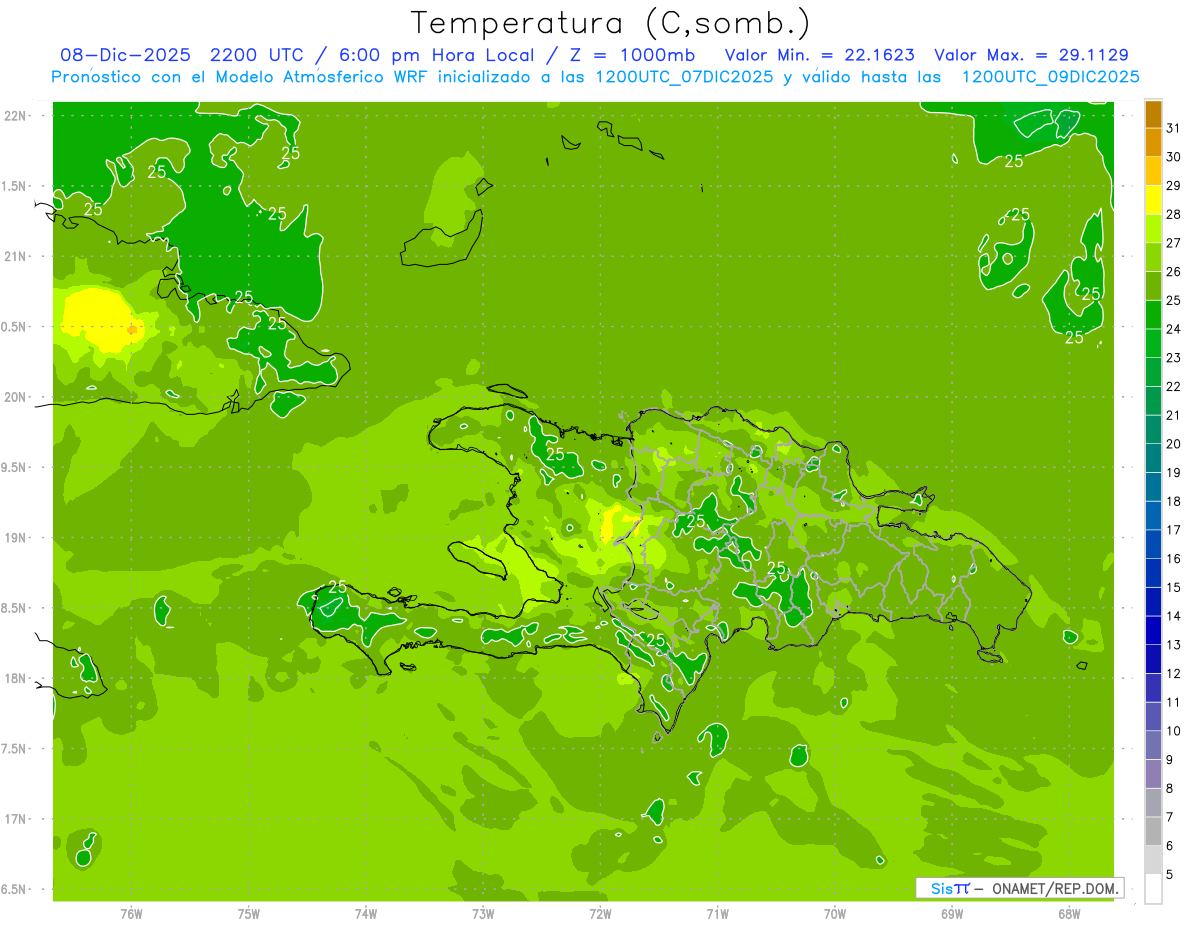The width and height of the screenshot is (1200, 927).
Task: Click the "69W" longitude axis label
Action: tap(952, 914)
